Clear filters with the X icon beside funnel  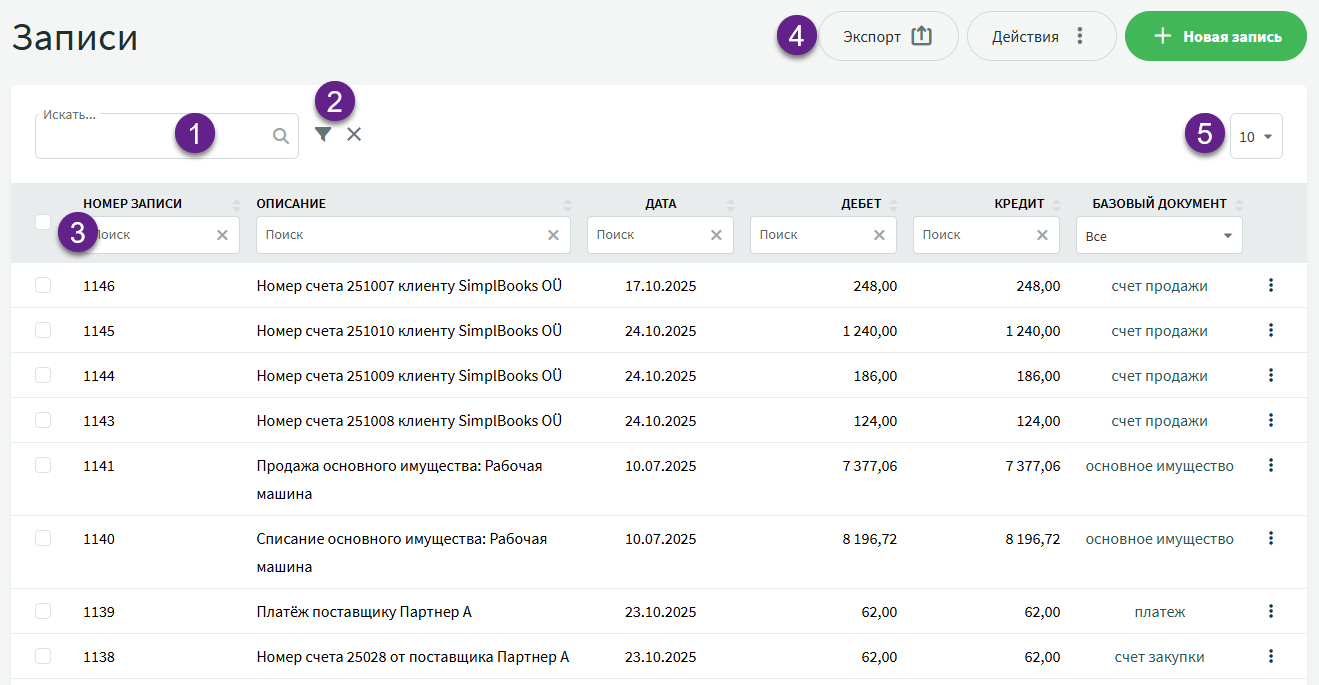tap(354, 134)
